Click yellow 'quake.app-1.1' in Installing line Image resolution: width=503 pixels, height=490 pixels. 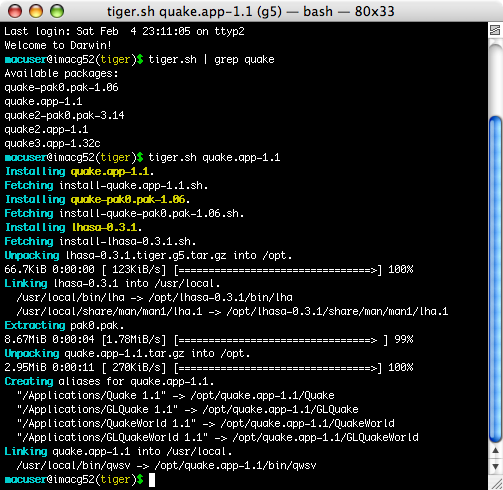[110, 171]
